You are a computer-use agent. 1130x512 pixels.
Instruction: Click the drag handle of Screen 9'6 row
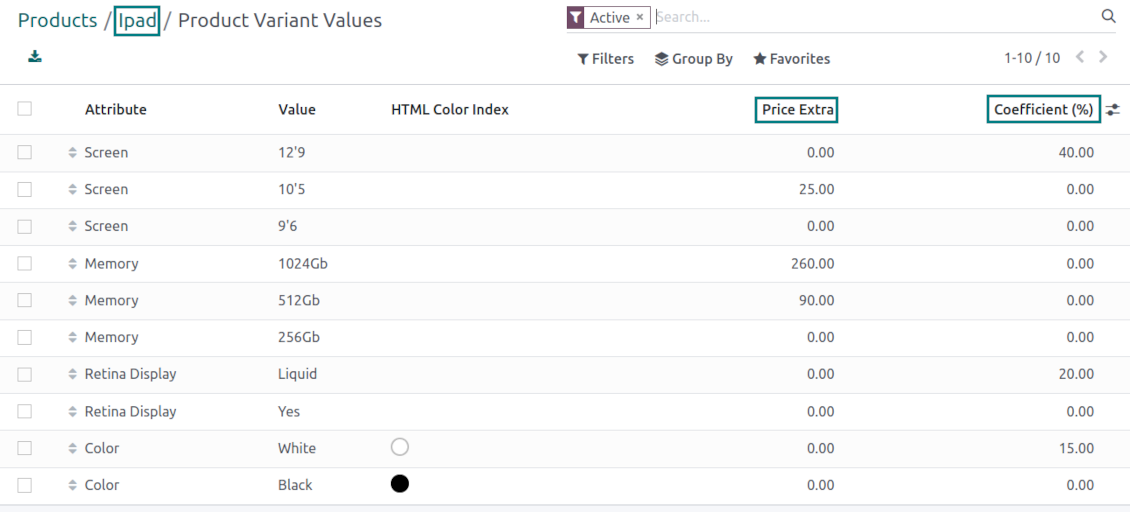point(72,226)
